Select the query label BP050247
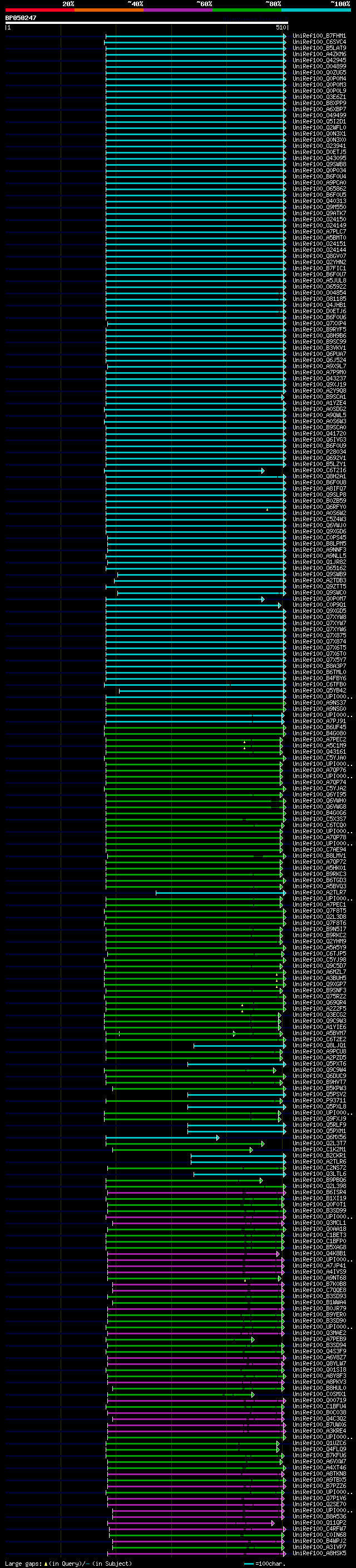This screenshot has height=1568, width=356. point(21,18)
